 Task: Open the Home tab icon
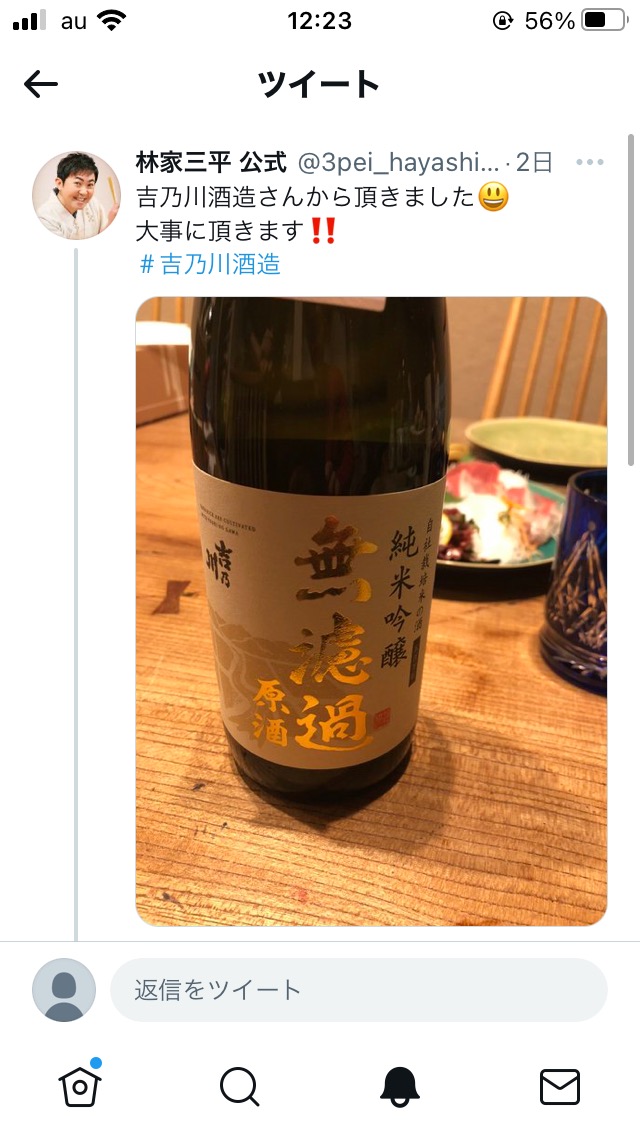(x=80, y=1085)
